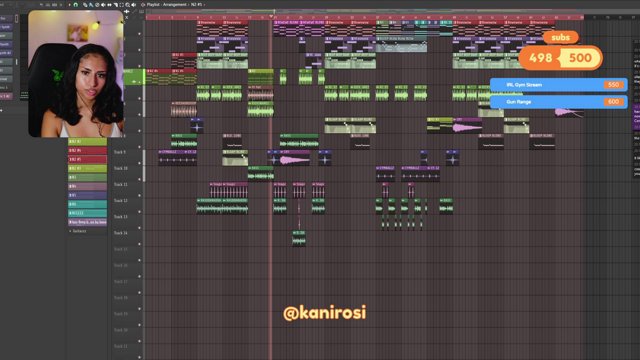The height and width of the screenshot is (360, 640).
Task: Select the Track 13 header label
Action: (x=121, y=217)
